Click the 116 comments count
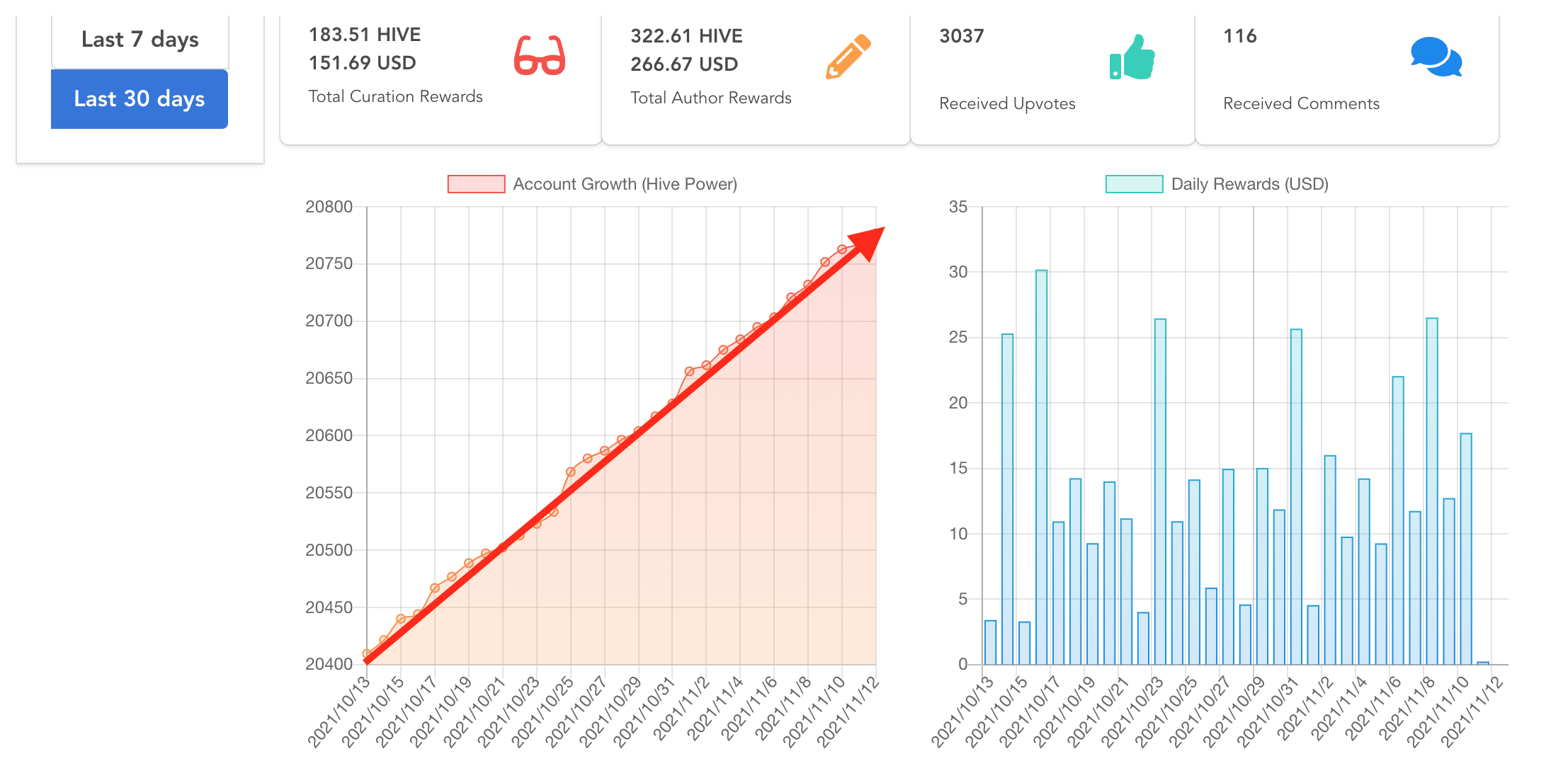 click(x=1240, y=36)
